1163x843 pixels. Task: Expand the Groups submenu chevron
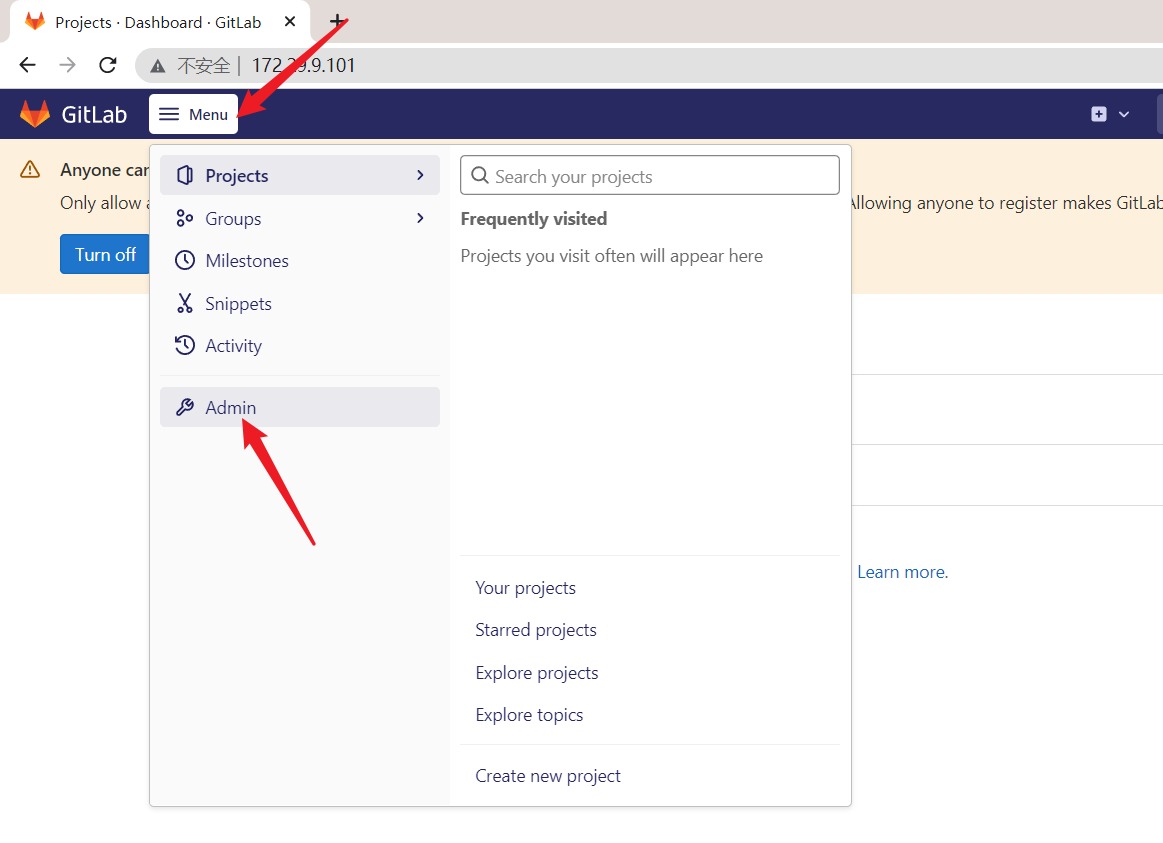(x=421, y=219)
